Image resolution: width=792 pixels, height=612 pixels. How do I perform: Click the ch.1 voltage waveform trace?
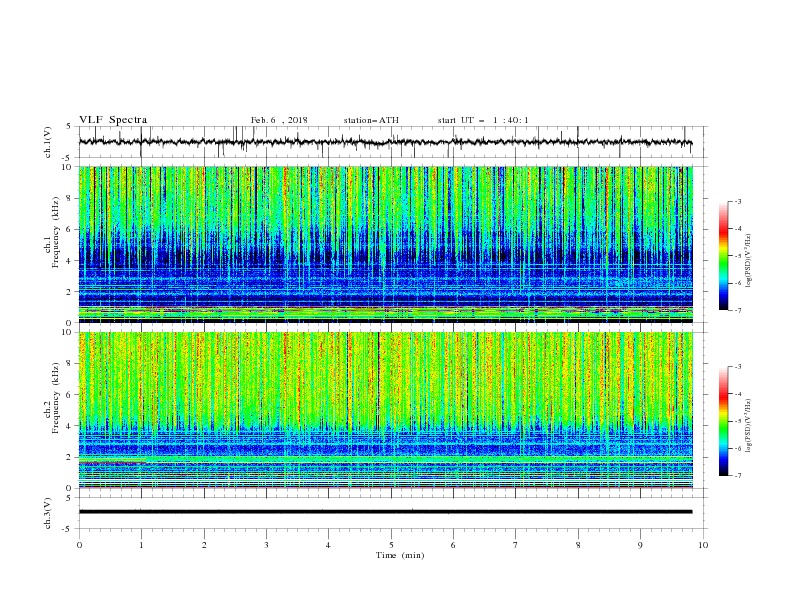click(x=385, y=142)
